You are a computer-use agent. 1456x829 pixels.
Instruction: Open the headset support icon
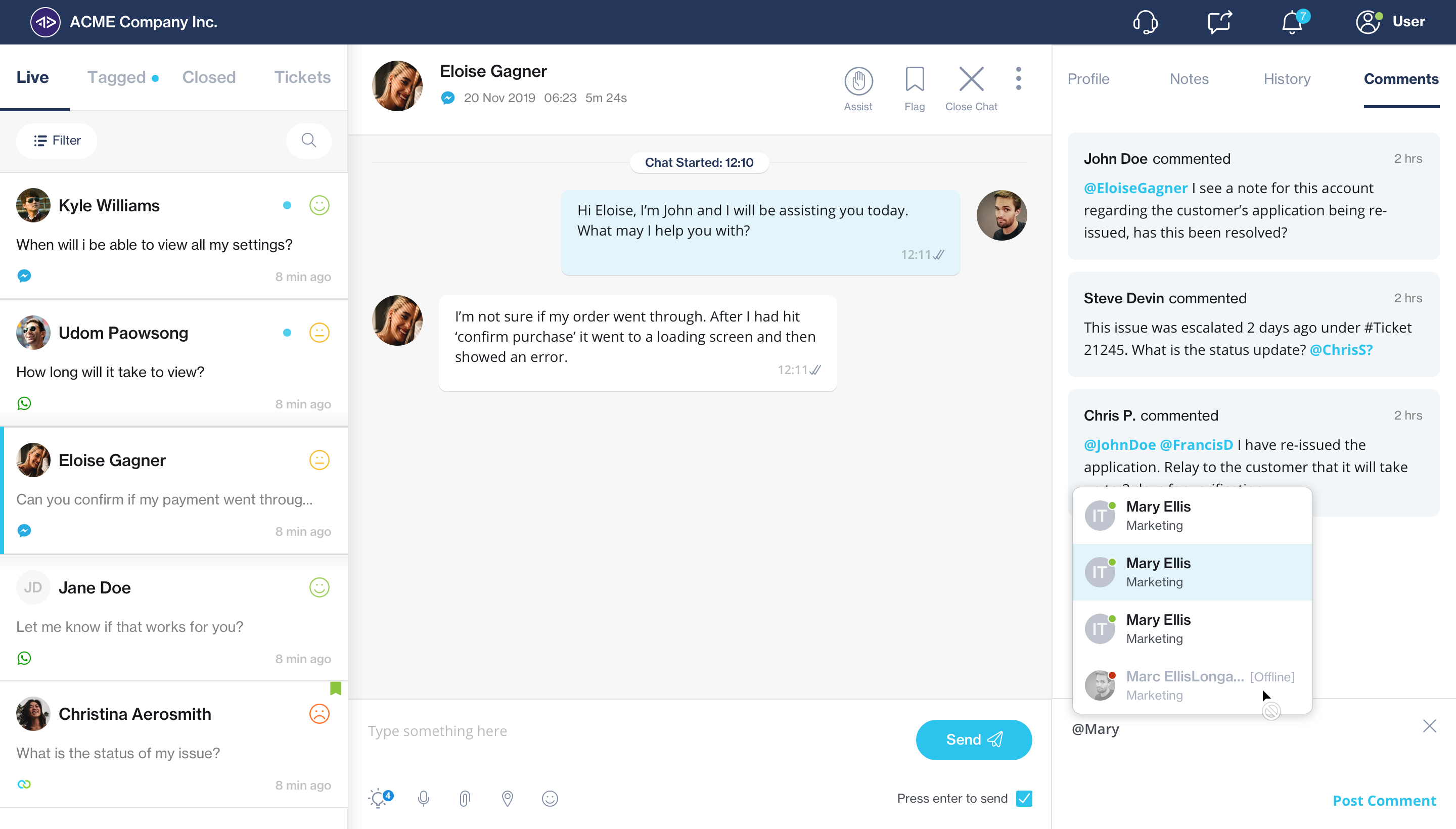tap(1145, 22)
